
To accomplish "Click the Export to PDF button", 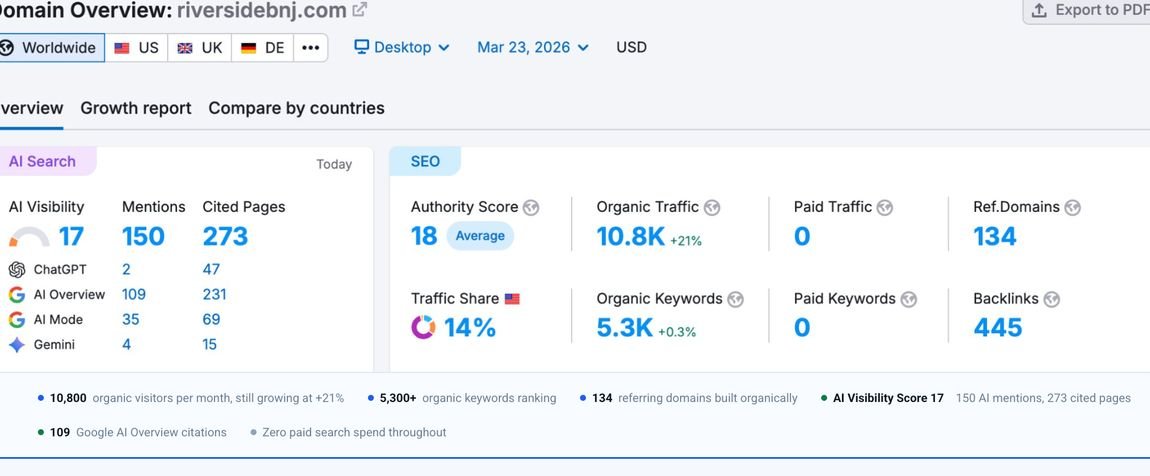I will pyautogui.click(x=1087, y=10).
